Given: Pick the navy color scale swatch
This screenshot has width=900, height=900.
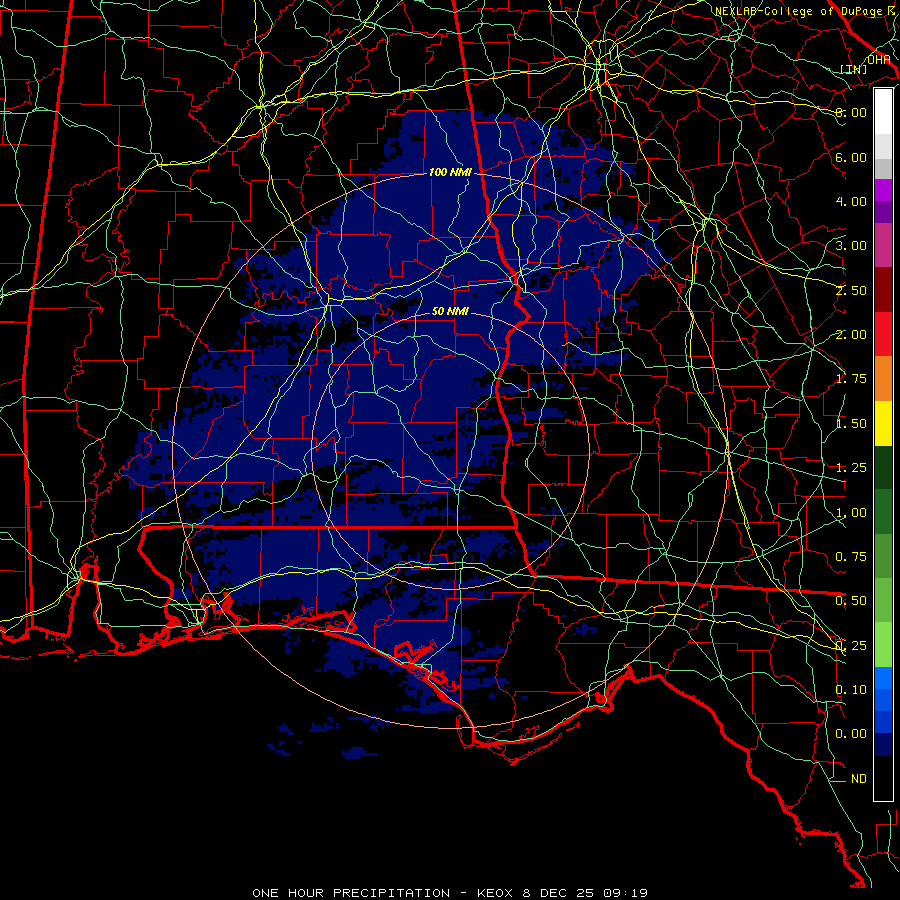Looking at the screenshot, I should (x=883, y=745).
